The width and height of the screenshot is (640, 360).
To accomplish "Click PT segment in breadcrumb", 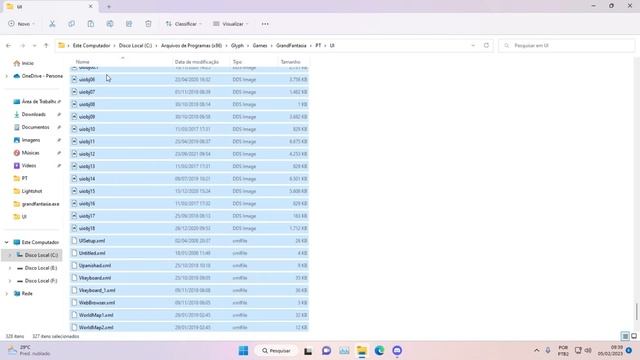I will click(x=318, y=46).
